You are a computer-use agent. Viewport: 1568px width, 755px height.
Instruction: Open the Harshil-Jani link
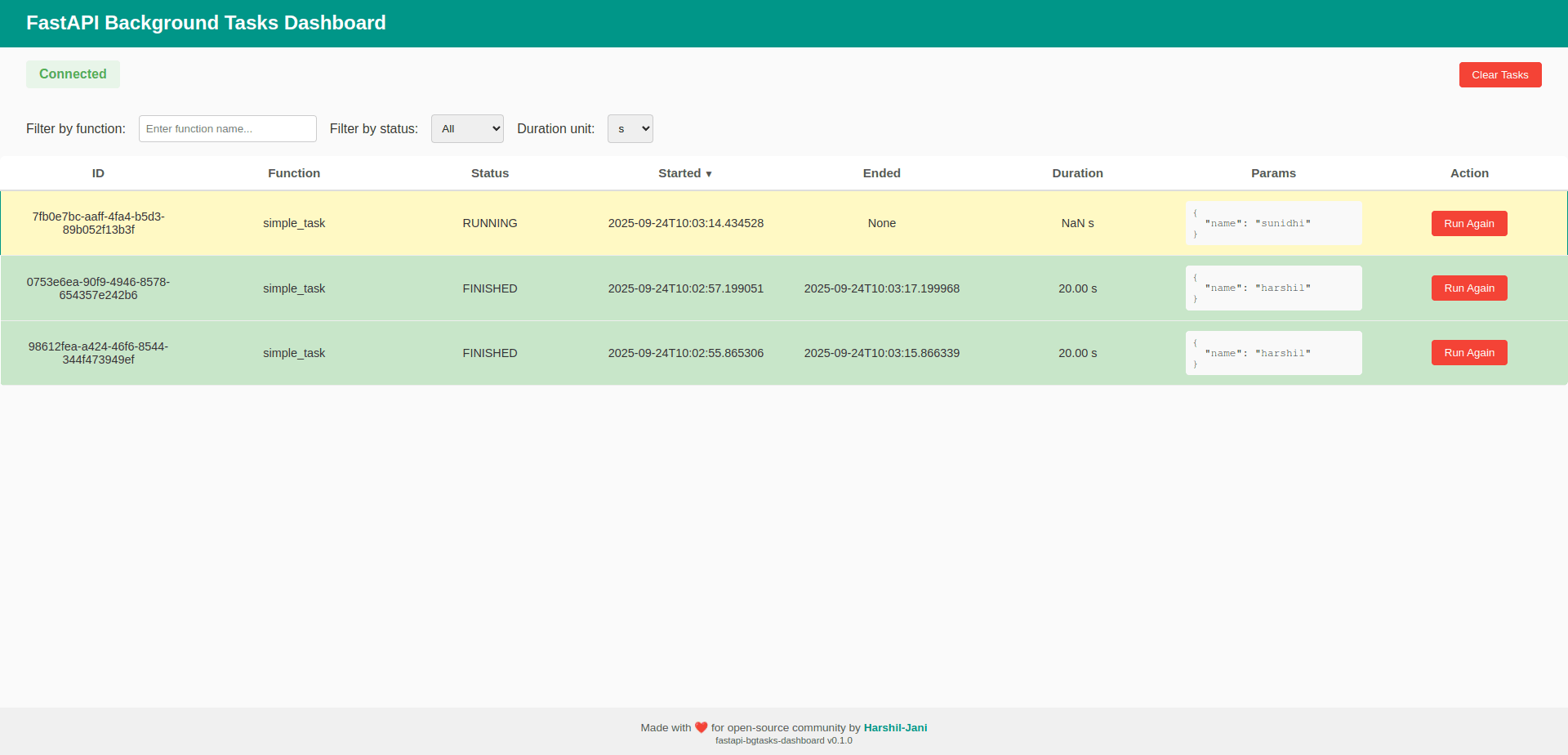click(895, 726)
